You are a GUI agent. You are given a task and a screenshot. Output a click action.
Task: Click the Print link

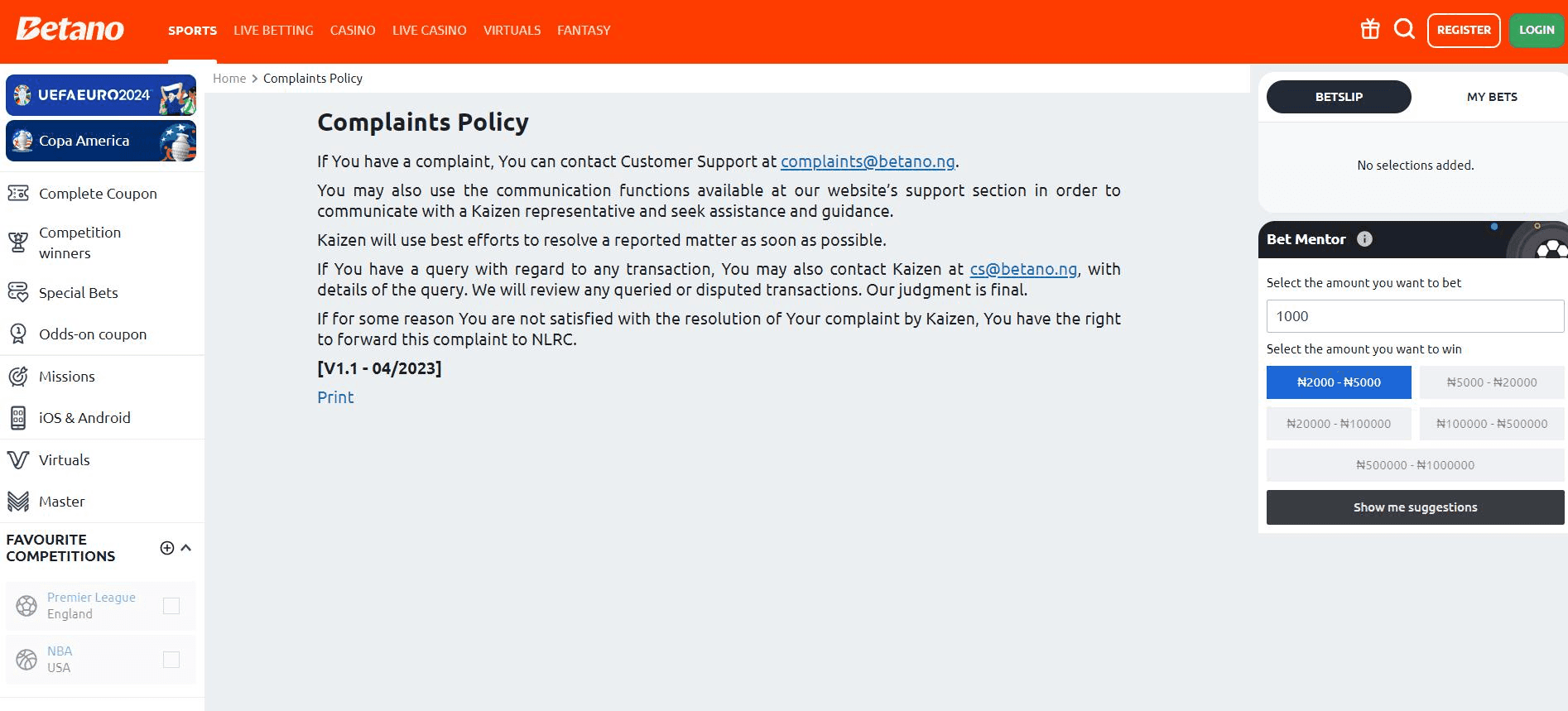(x=335, y=397)
